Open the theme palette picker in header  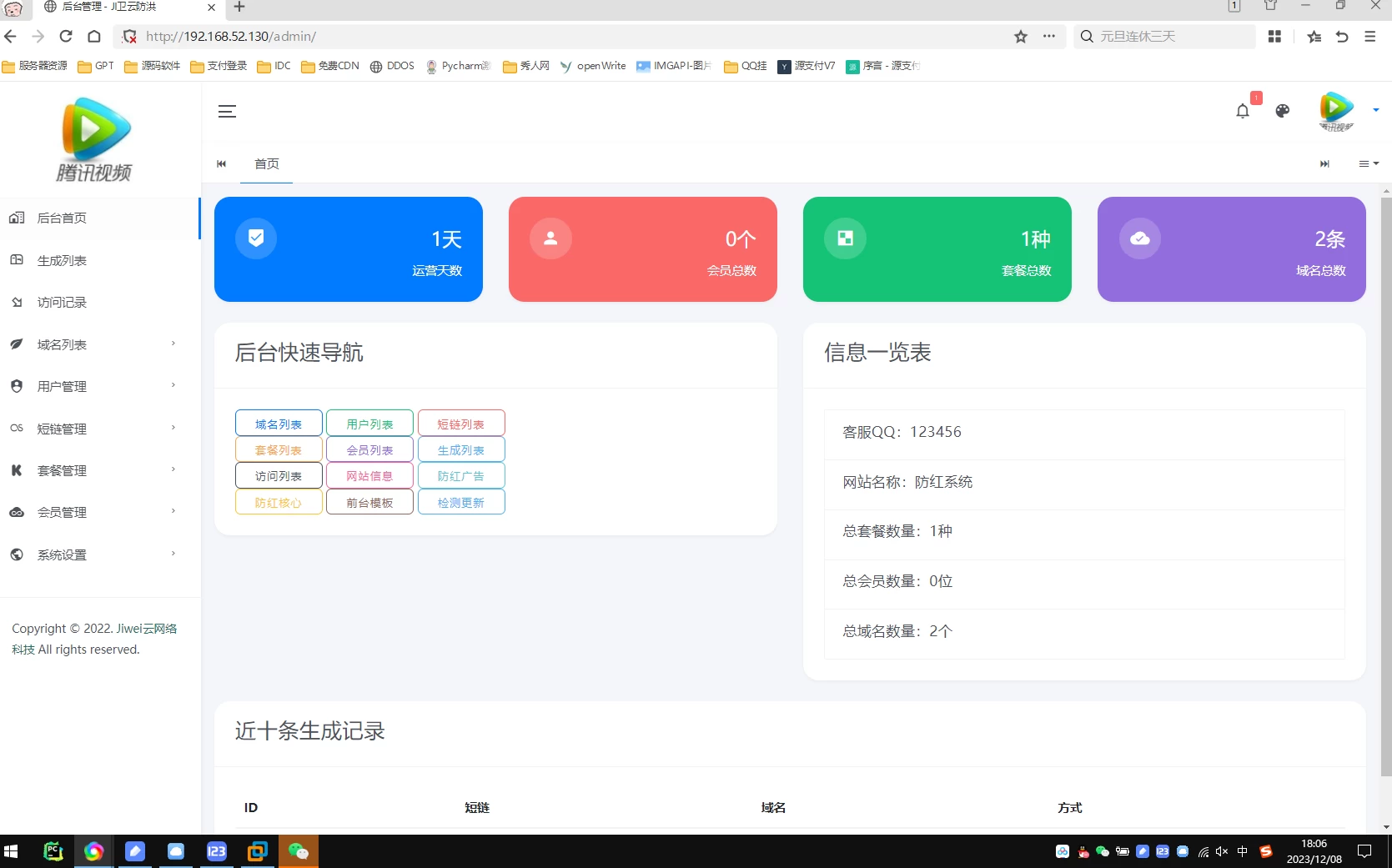pos(1282,111)
